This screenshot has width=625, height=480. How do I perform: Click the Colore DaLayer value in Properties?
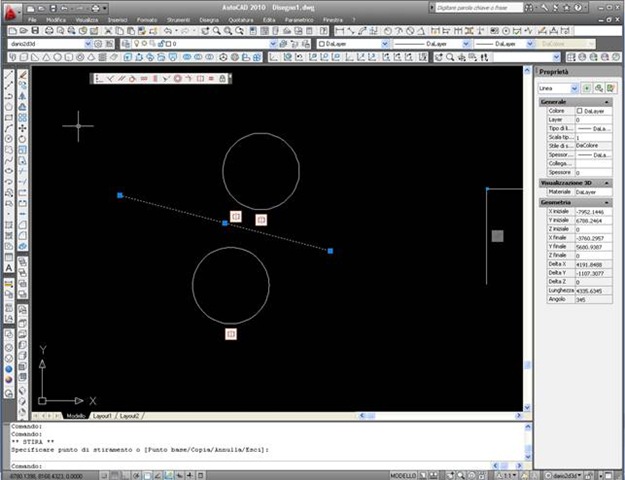pyautogui.click(x=594, y=111)
